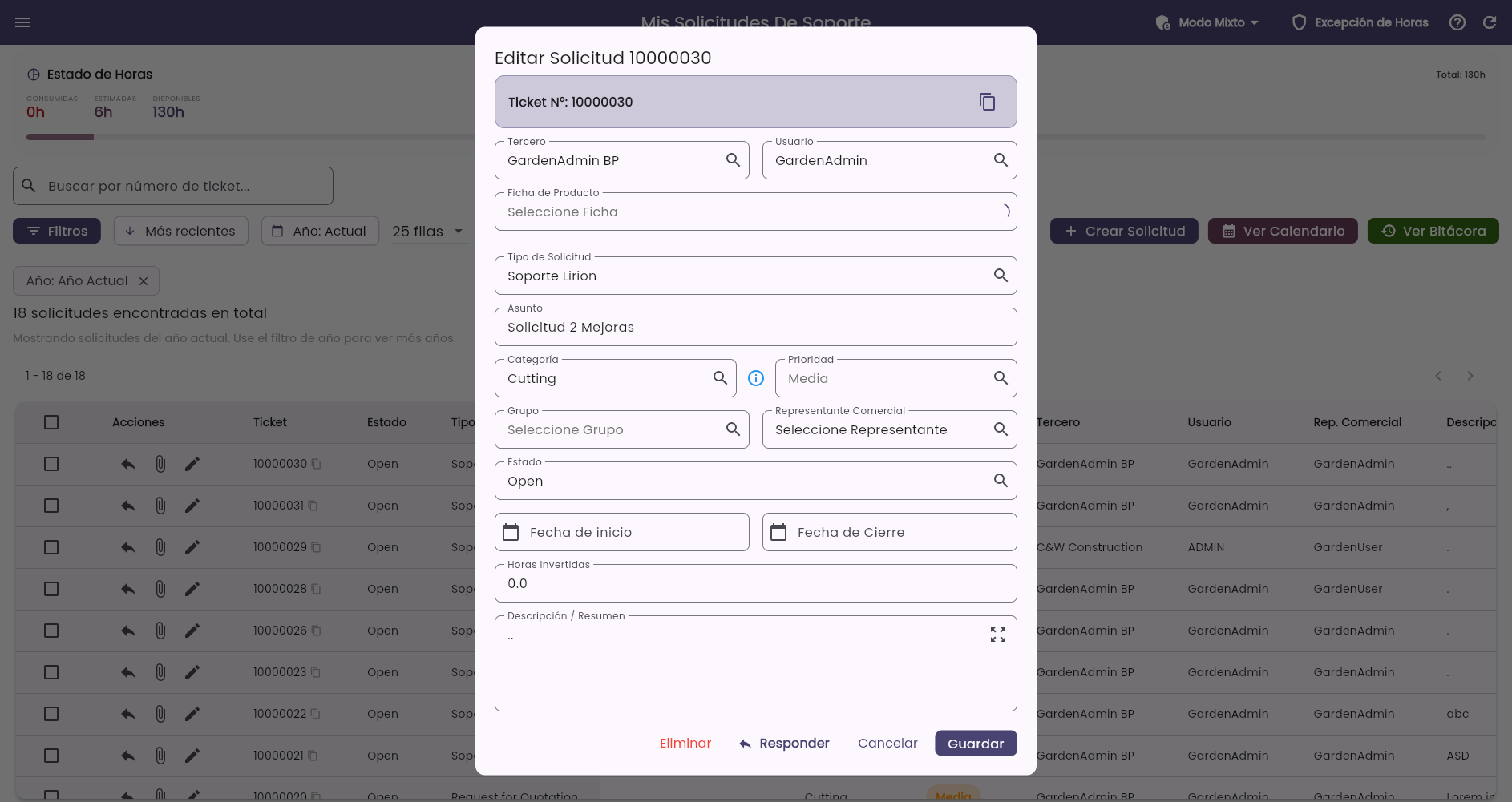1512x802 pixels.
Task: Check the checkbox for ticket 10000030
Action: [51, 464]
